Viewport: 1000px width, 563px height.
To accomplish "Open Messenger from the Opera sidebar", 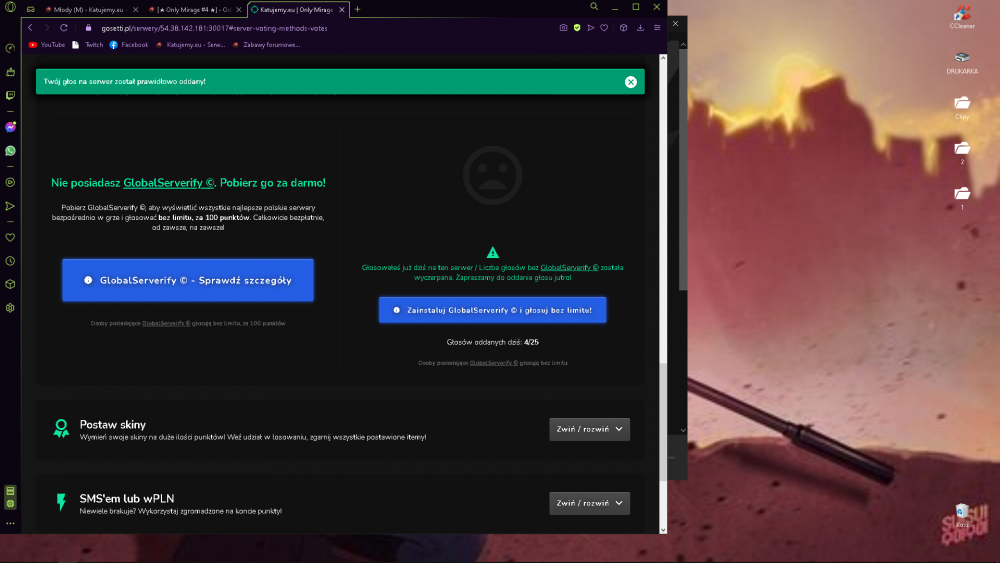I will point(10,128).
